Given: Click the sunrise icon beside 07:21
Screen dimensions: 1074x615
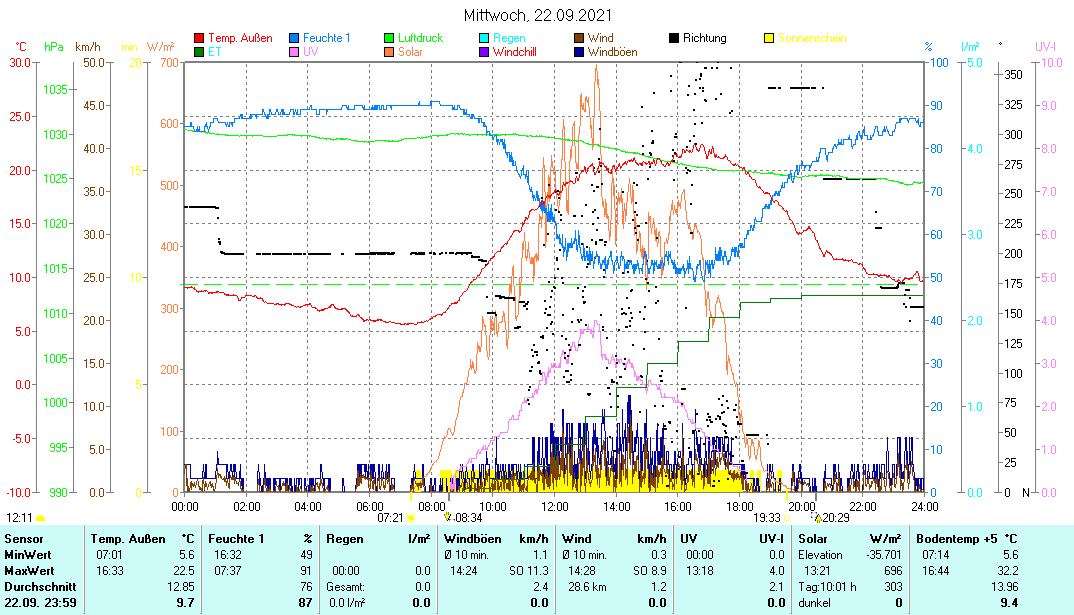Looking at the screenshot, I should [x=410, y=519].
